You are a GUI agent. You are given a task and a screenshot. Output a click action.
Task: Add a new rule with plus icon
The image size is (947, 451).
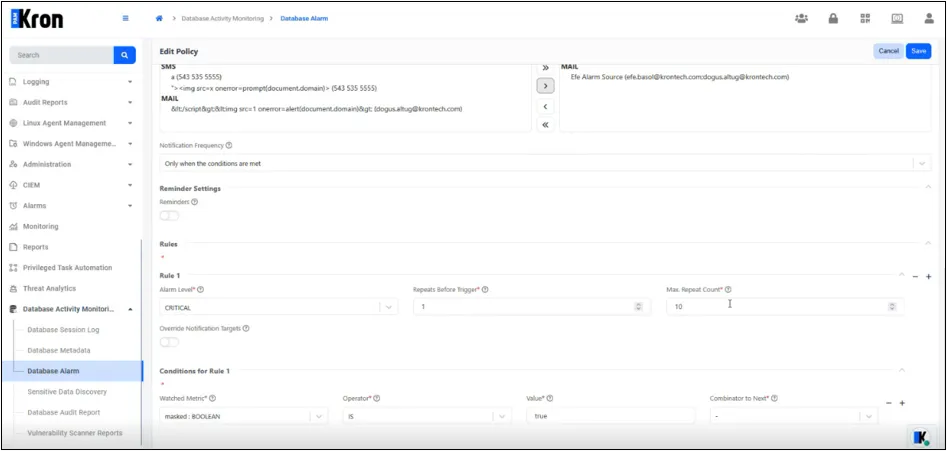(x=929, y=277)
